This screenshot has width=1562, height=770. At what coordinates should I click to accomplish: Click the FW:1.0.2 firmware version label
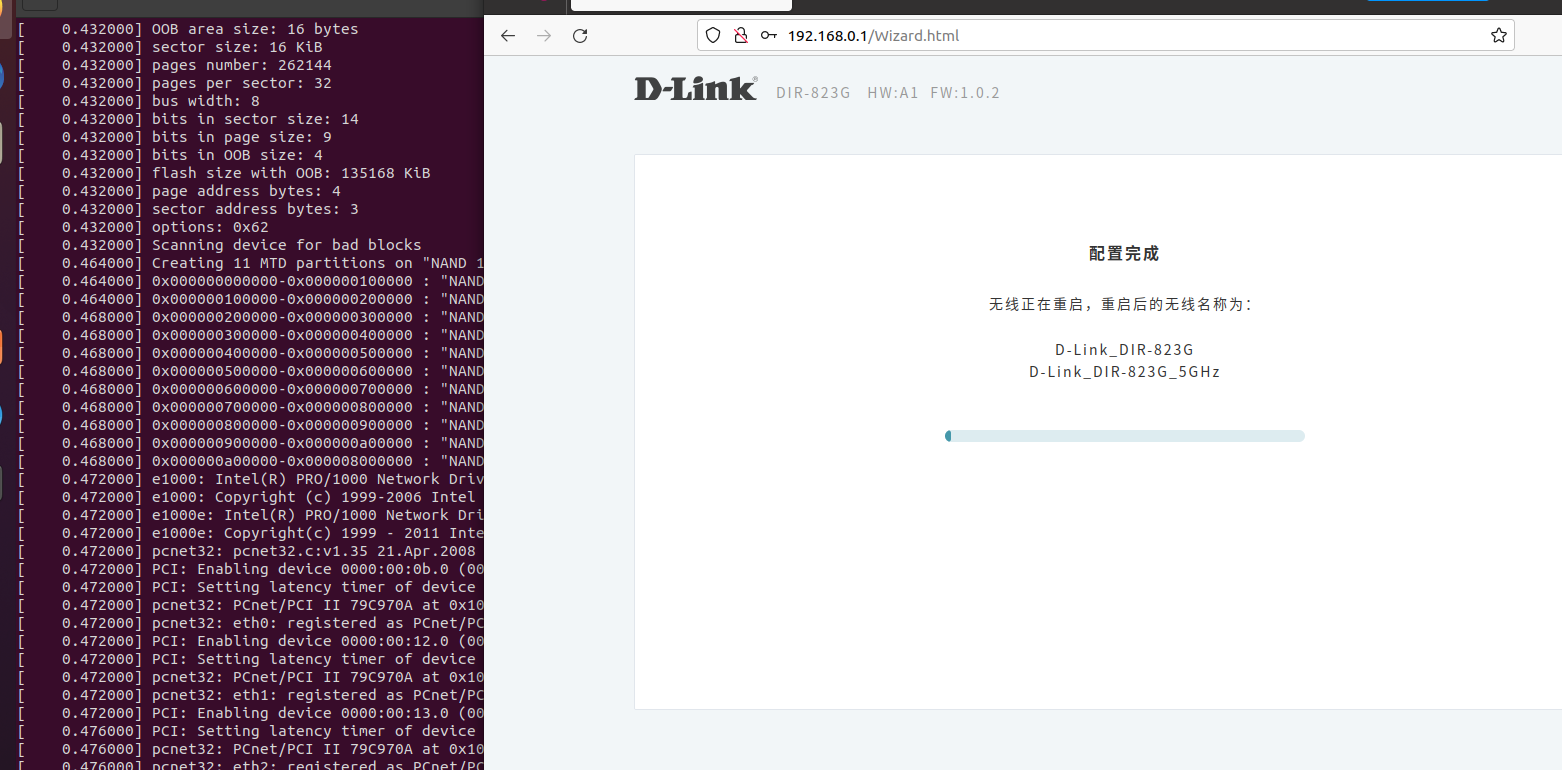click(965, 93)
